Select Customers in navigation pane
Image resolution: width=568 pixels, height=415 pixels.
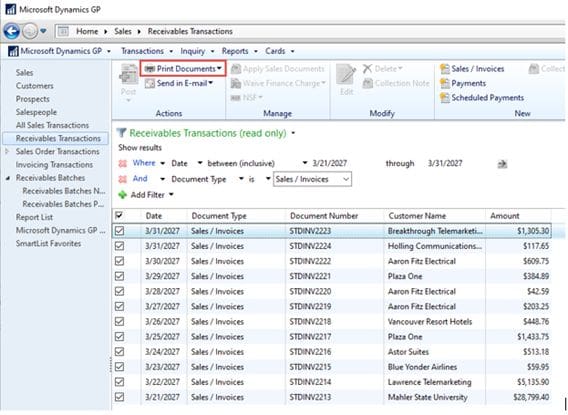pyautogui.click(x=34, y=86)
